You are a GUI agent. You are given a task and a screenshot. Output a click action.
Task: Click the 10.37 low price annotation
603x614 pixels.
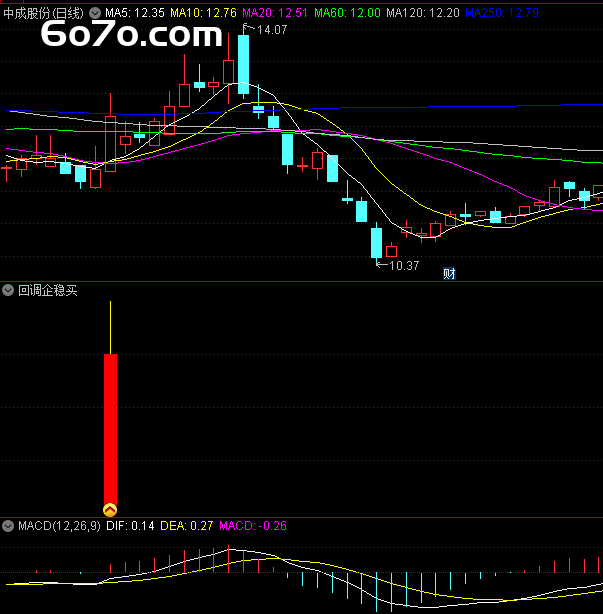coord(404,266)
